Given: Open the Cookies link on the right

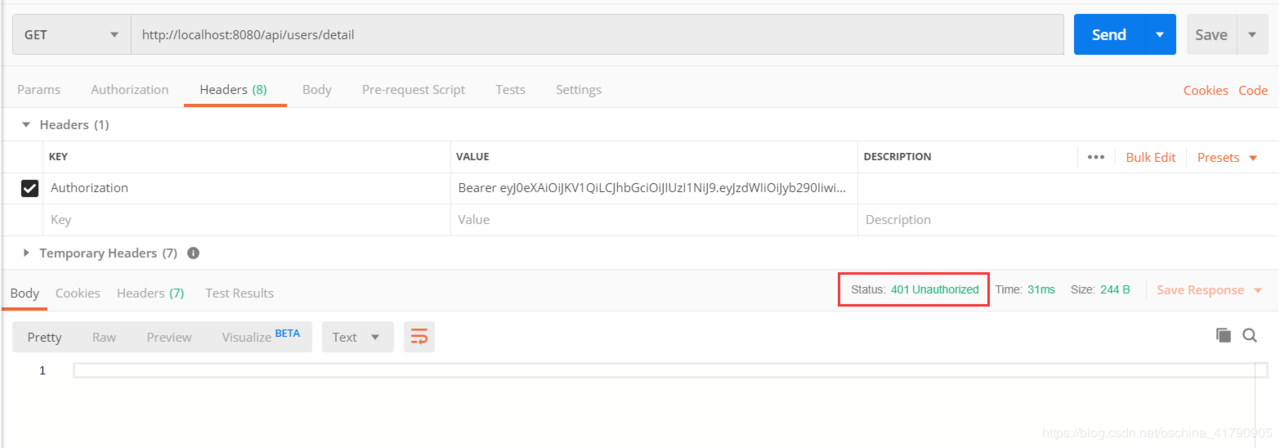Looking at the screenshot, I should (x=1205, y=90).
